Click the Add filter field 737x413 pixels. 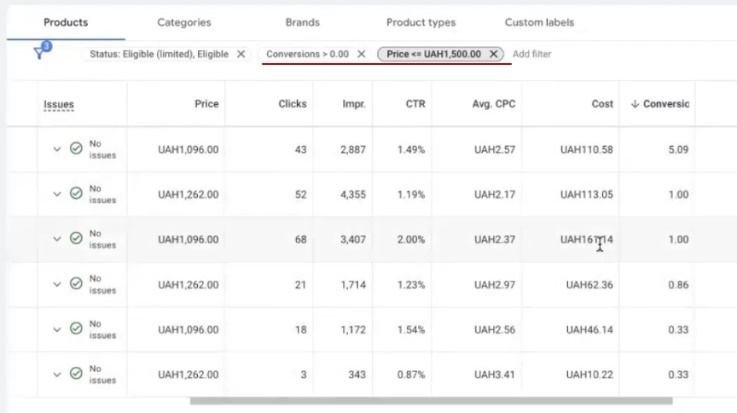(531, 54)
